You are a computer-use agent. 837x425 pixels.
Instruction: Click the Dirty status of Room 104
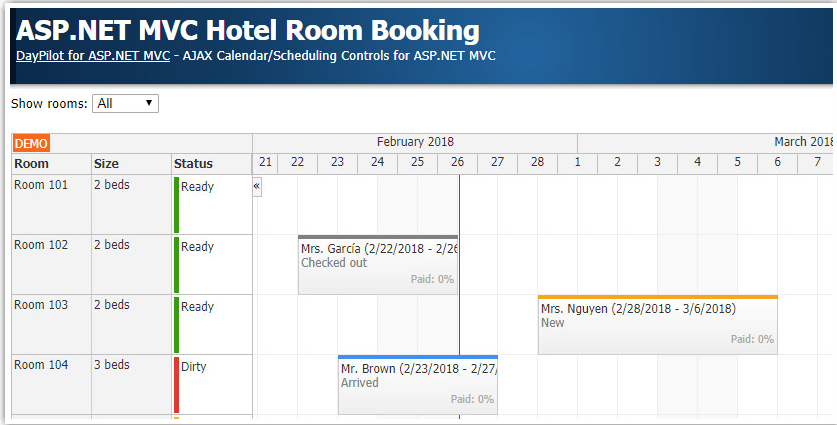196,367
